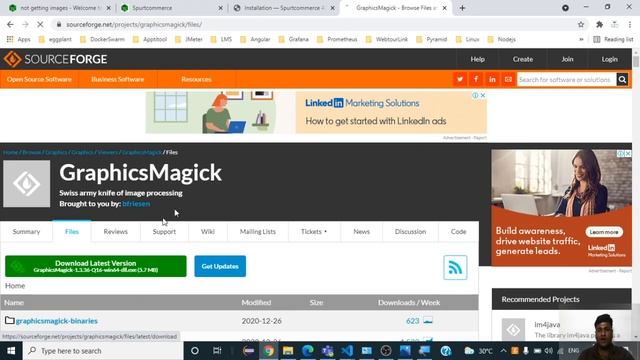This screenshot has height=360, width=640.
Task: Subscribe via the RSS feed icon
Action: 455,267
